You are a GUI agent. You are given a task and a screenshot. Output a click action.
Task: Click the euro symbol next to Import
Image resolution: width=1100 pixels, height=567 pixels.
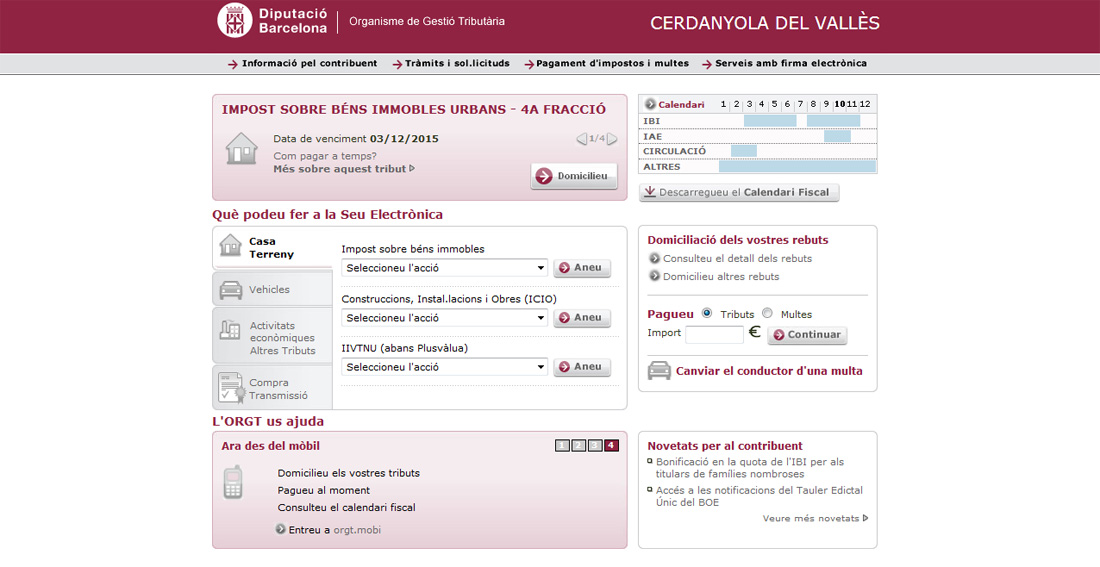pyautogui.click(x=754, y=332)
